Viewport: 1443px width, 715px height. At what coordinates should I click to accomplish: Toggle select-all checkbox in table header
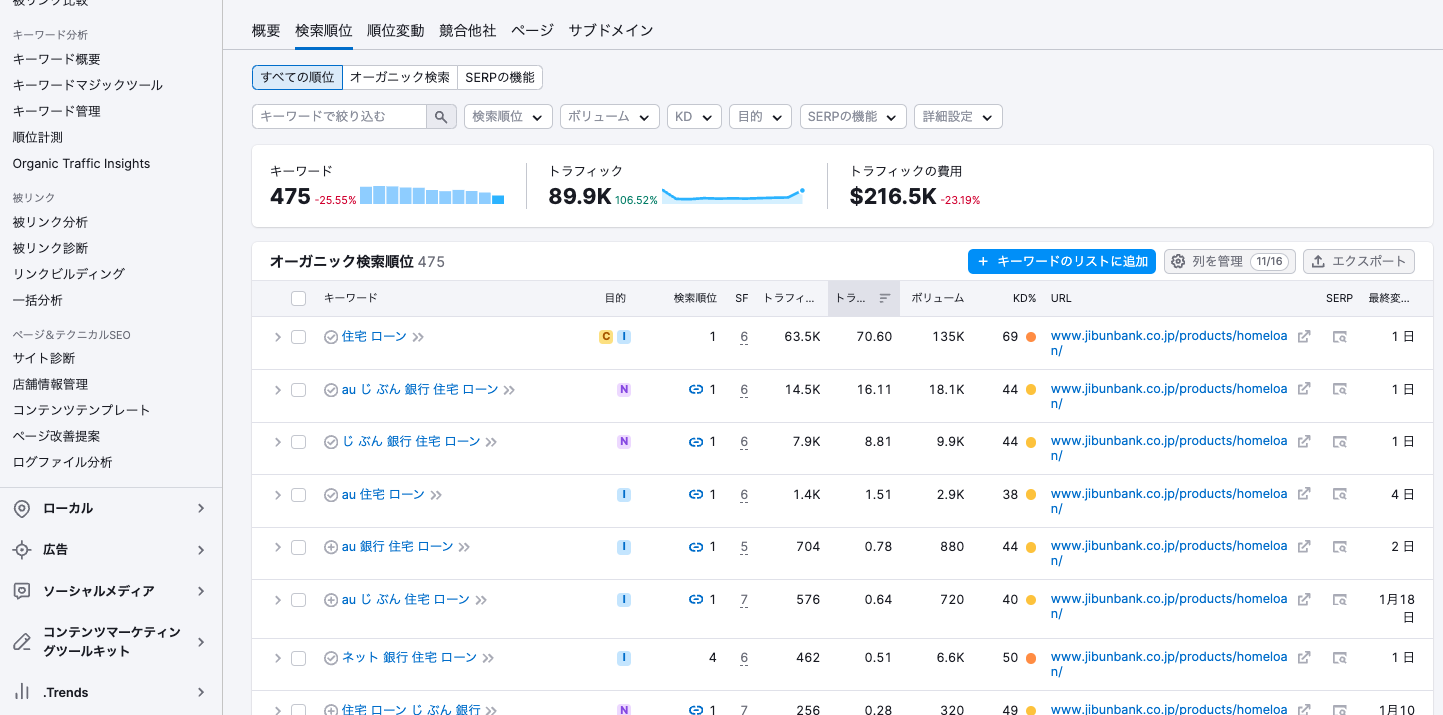tap(298, 298)
